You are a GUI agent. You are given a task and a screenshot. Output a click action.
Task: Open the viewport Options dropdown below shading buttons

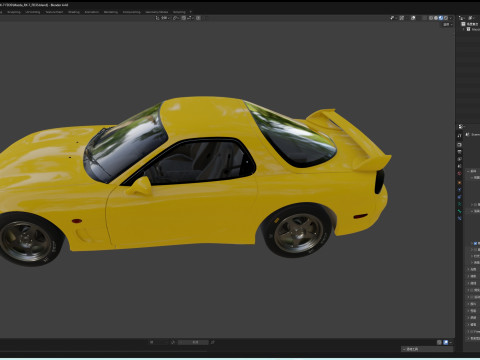(x=447, y=25)
